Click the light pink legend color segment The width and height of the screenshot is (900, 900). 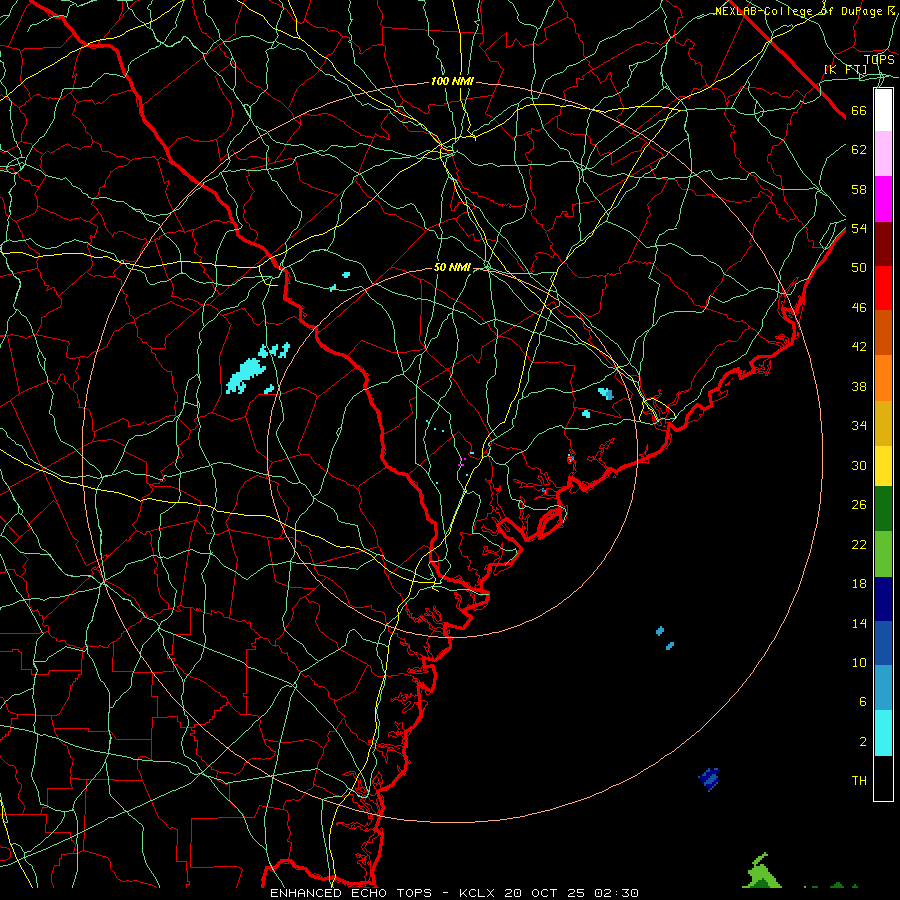tap(883, 153)
